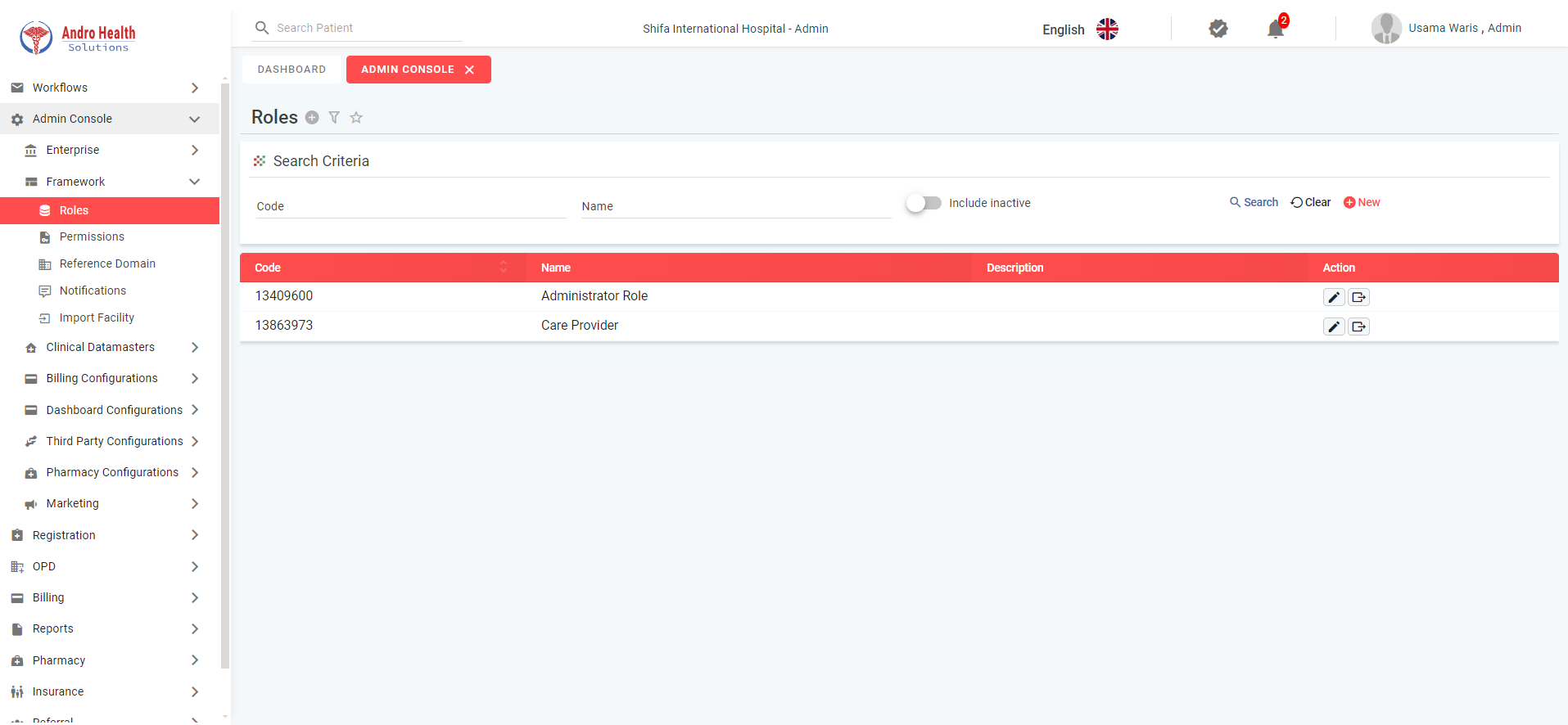Viewport: 1568px width, 725px height.
Task: Switch to the Dashboard tab
Action: click(x=291, y=70)
